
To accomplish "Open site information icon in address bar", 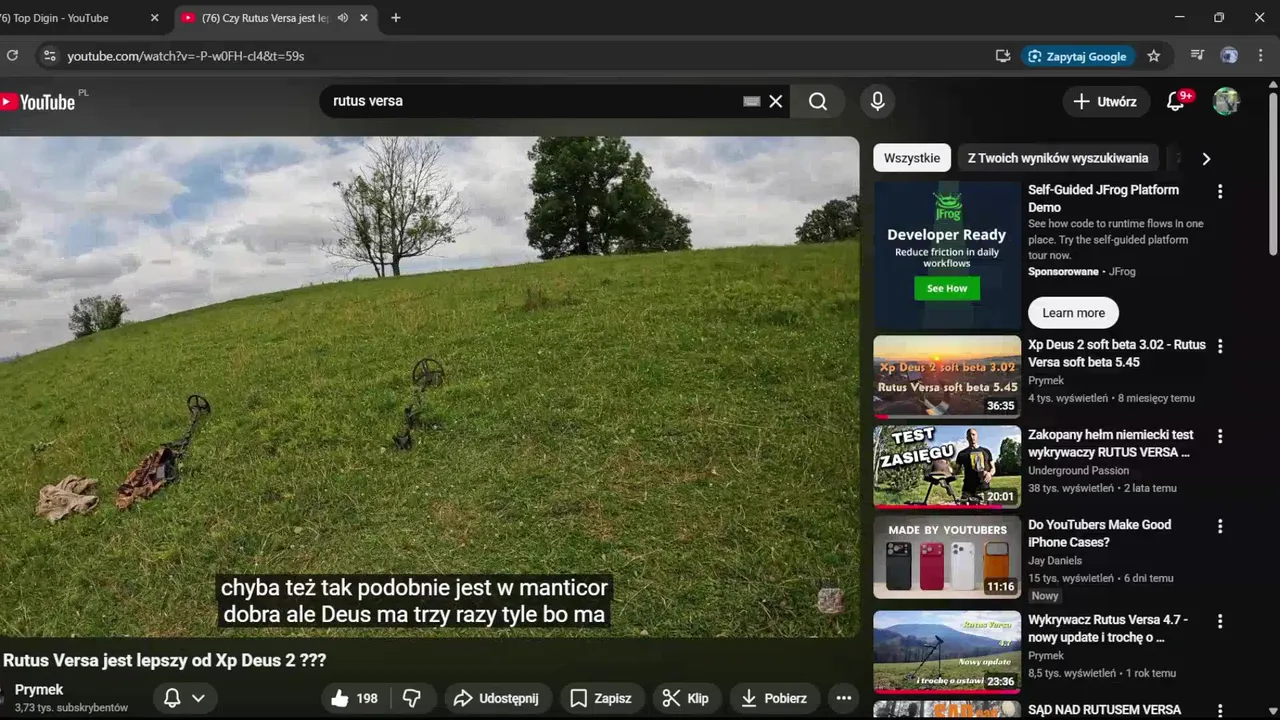I will (x=49, y=56).
